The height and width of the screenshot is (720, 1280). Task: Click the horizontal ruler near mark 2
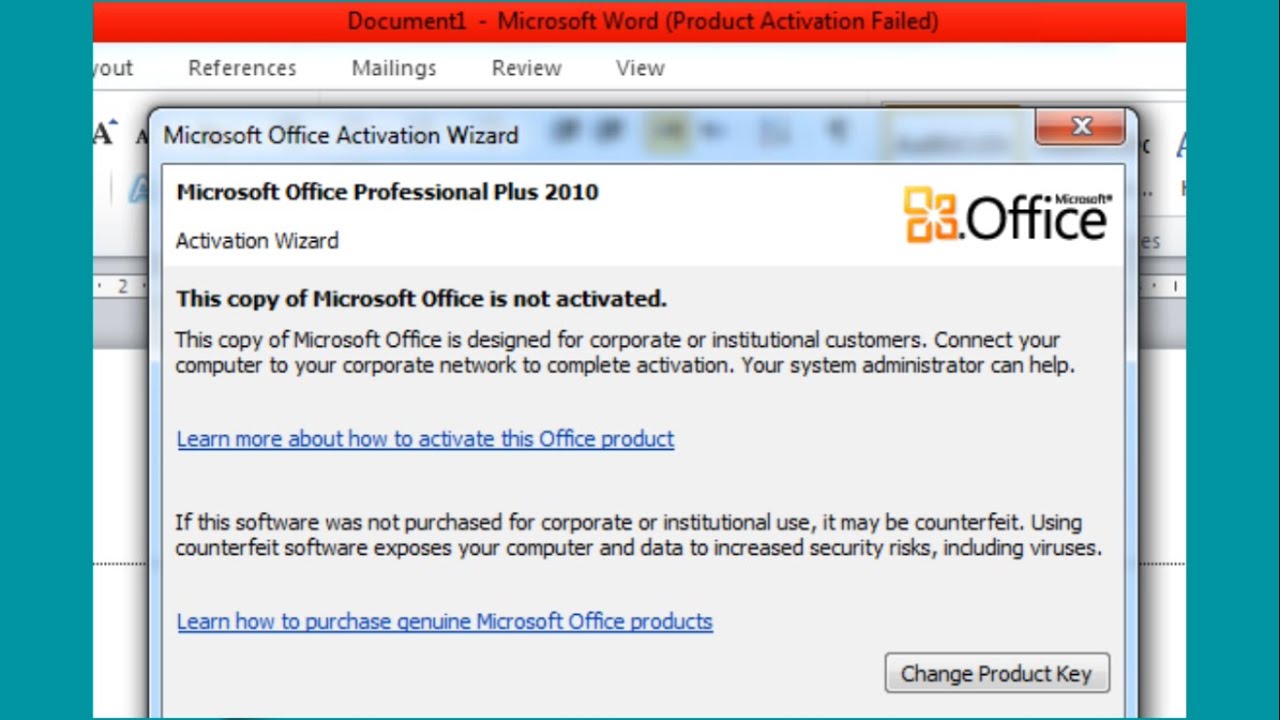coord(122,286)
